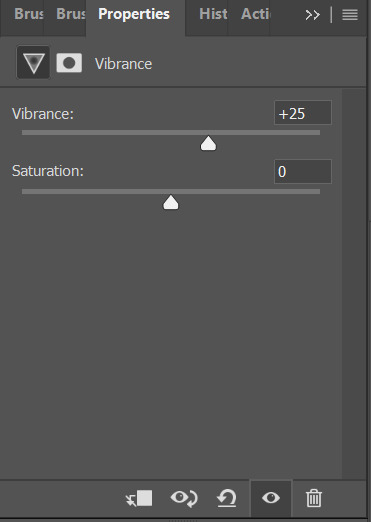Click the Vibrance slider track right end
This screenshot has width=371, height=522.
click(317, 133)
